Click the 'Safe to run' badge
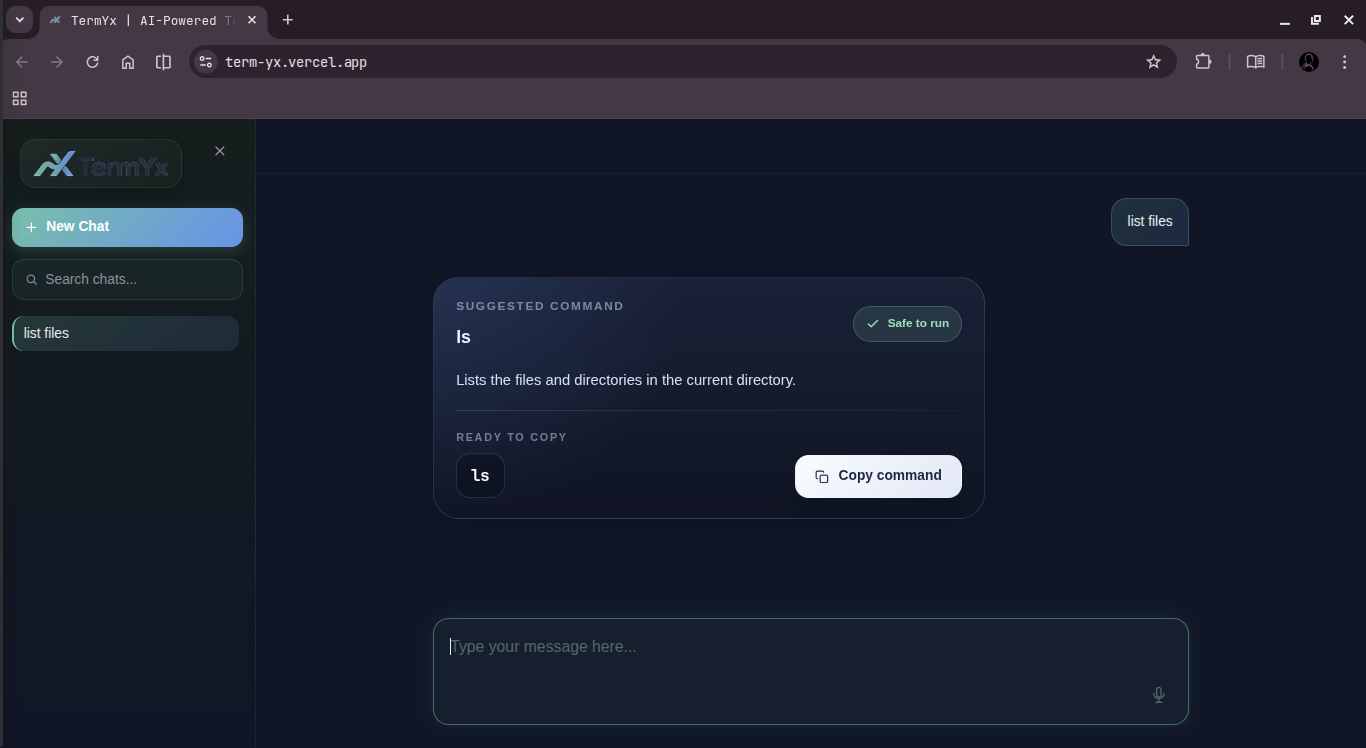 click(x=907, y=324)
